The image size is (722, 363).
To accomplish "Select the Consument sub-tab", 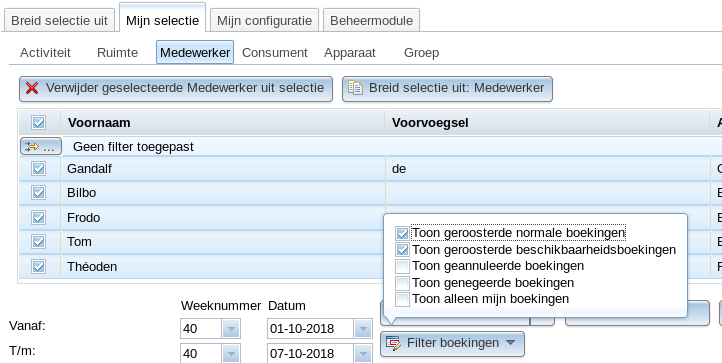I will [x=275, y=53].
